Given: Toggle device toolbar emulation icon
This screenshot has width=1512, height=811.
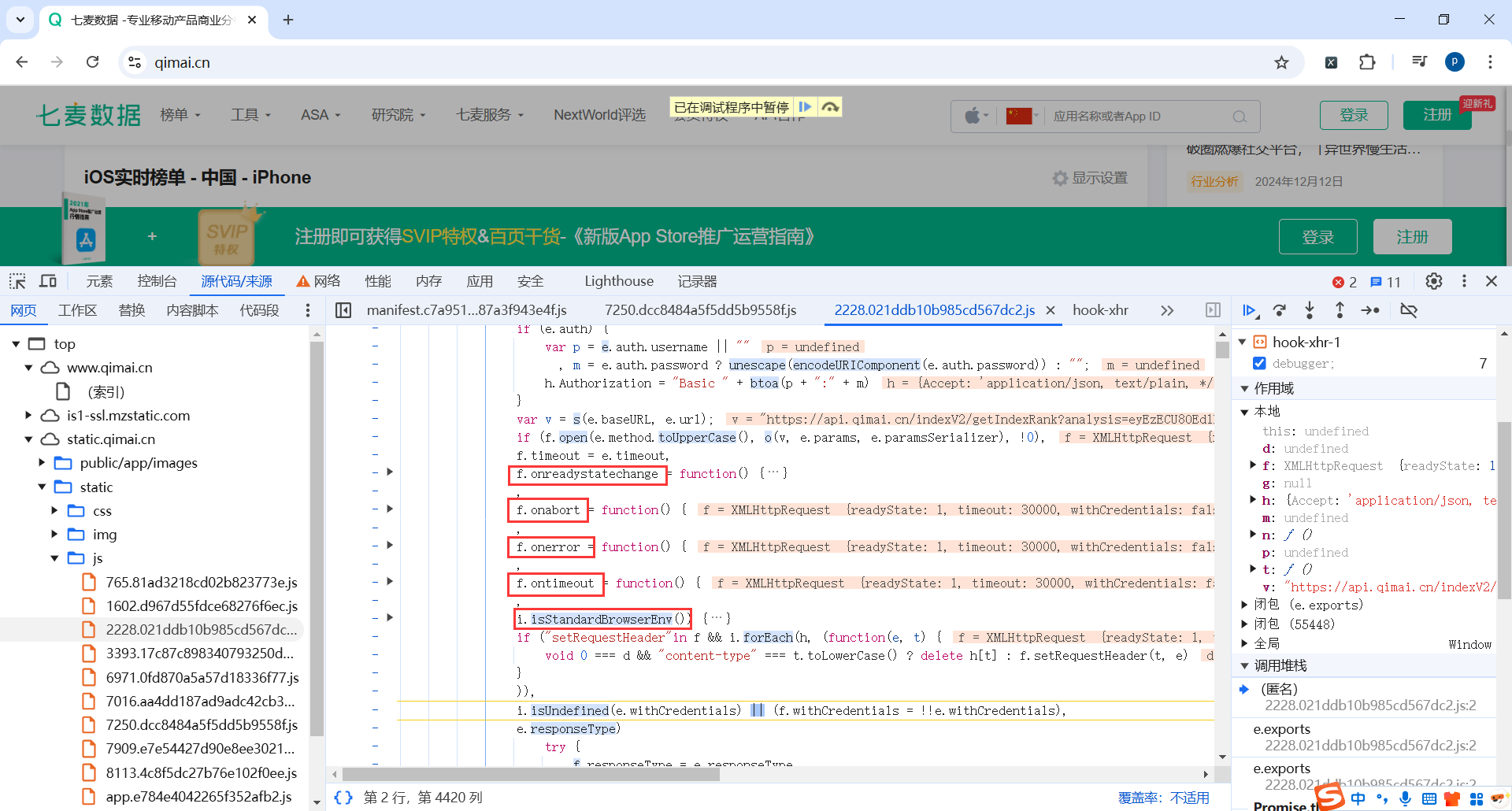Looking at the screenshot, I should point(48,281).
